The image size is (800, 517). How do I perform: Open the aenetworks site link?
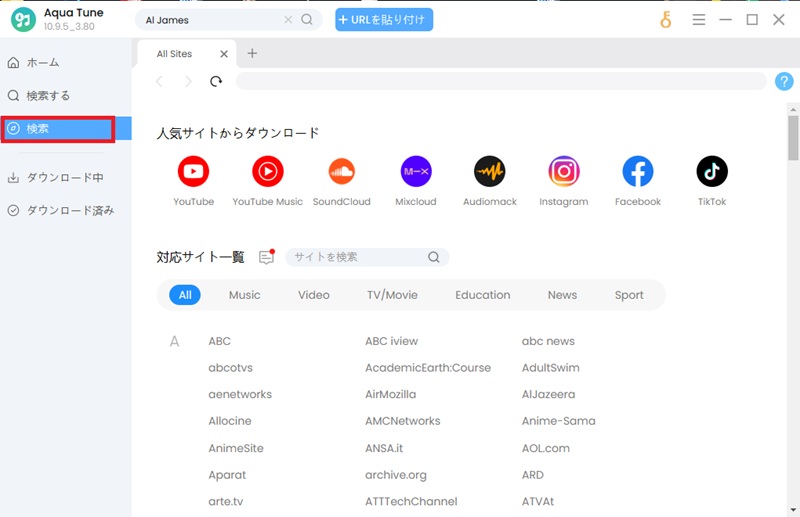click(240, 394)
